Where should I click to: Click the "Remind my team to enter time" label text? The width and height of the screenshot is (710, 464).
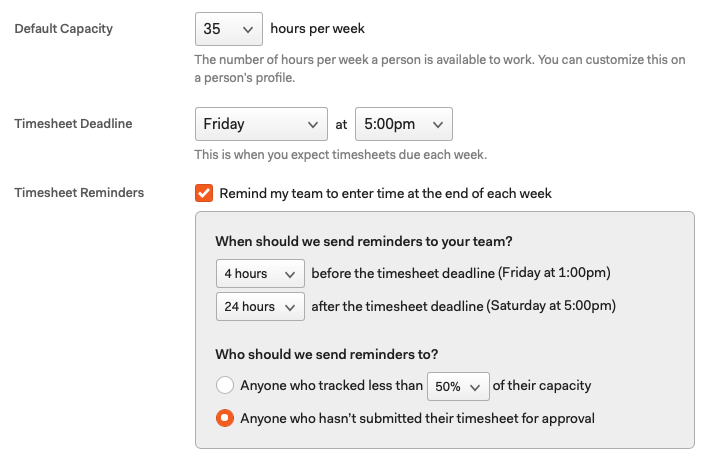pyautogui.click(x=385, y=193)
